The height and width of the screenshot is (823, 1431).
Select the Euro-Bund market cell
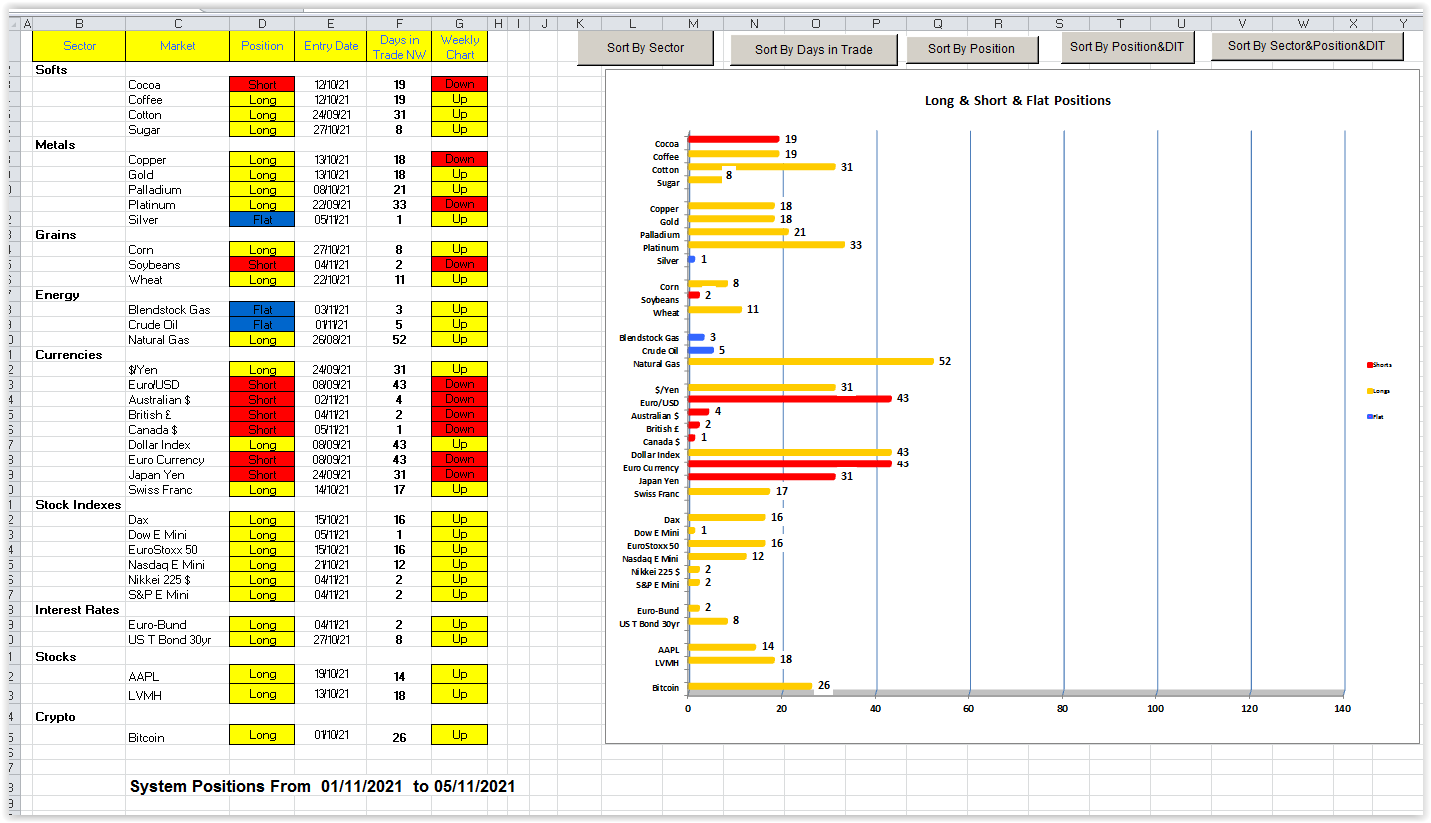[178, 625]
